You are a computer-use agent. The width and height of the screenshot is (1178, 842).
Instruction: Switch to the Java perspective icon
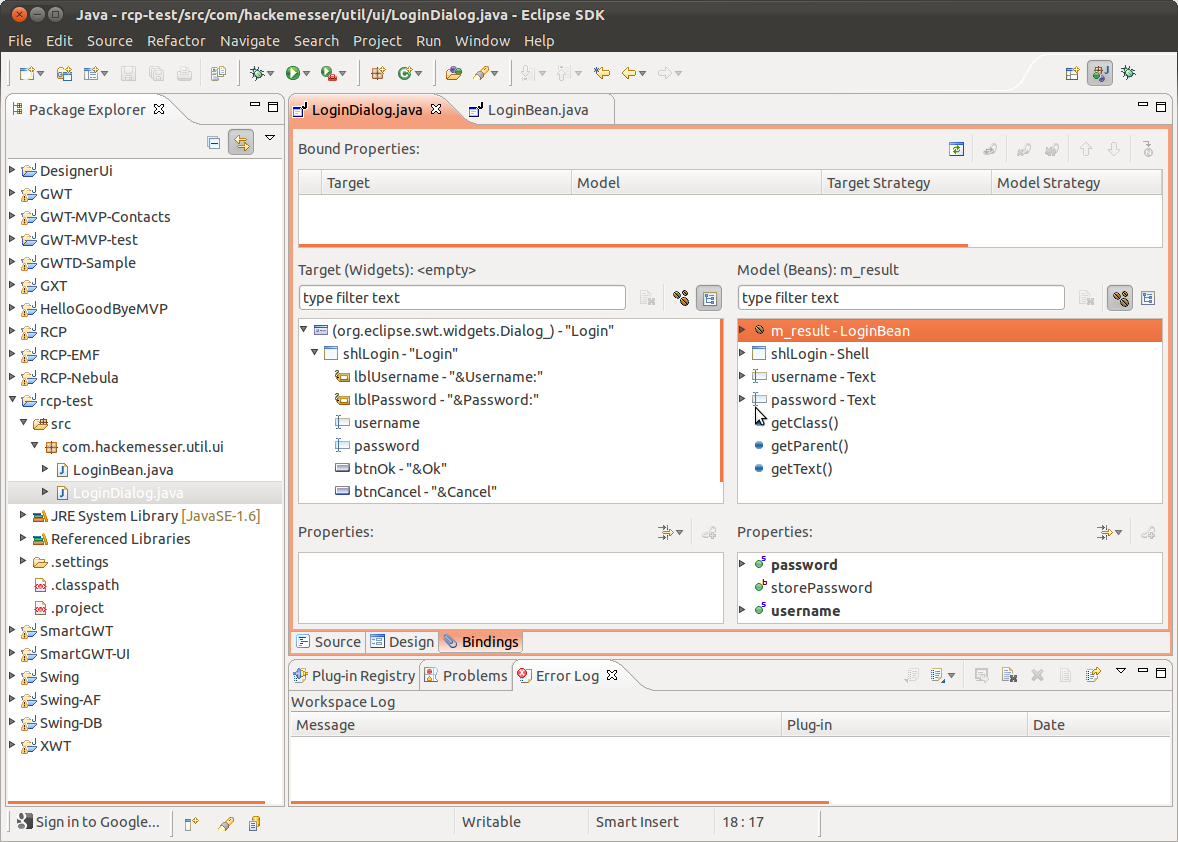click(x=1100, y=73)
